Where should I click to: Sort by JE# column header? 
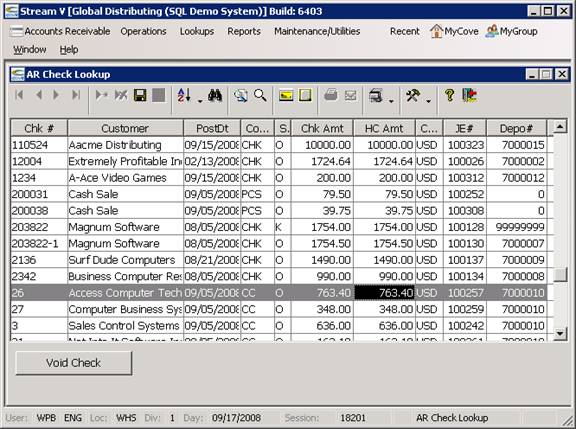click(x=465, y=128)
